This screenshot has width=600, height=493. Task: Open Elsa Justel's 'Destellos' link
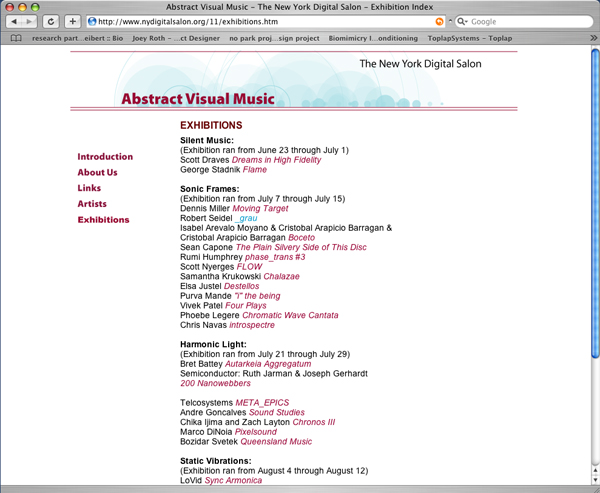pyautogui.click(x=241, y=286)
